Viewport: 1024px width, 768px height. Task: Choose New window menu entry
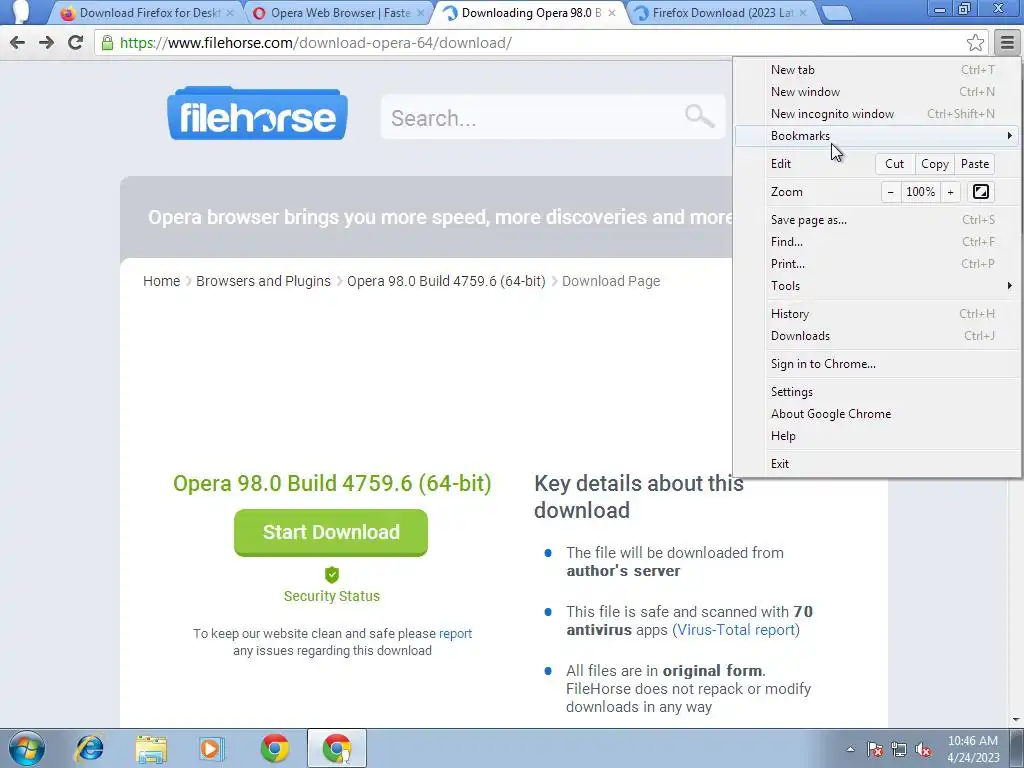tap(876, 92)
